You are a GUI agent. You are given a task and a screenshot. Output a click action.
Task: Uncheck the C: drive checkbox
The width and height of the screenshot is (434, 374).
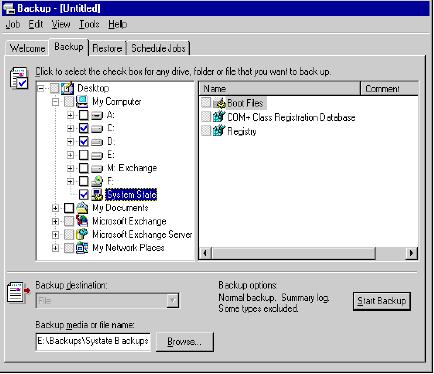point(83,128)
